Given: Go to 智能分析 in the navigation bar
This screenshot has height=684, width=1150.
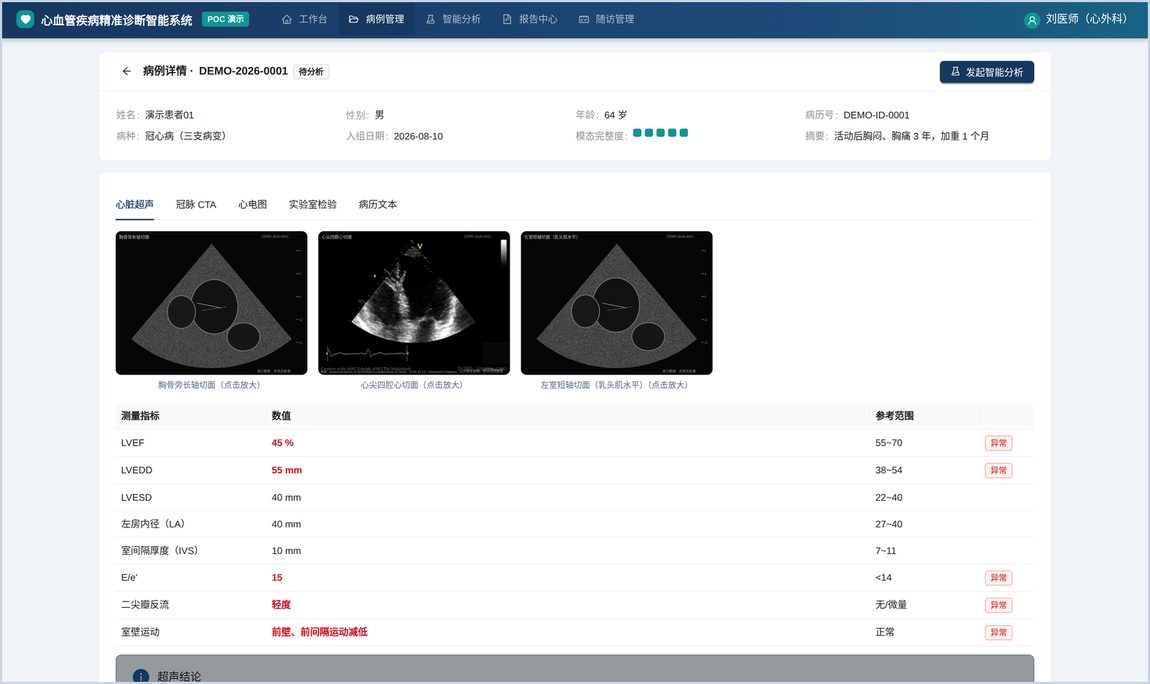Looking at the screenshot, I should click(453, 19).
